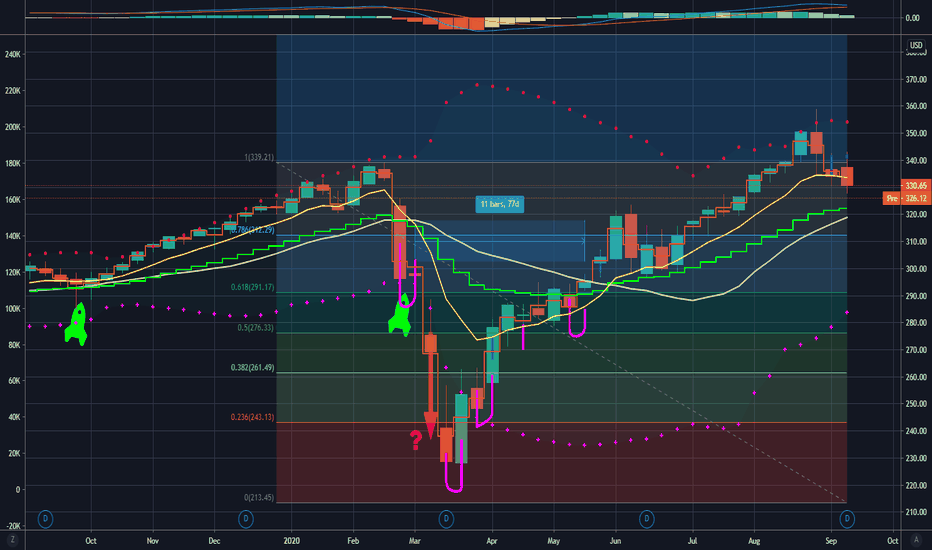Click the Apr label on the time axis

(492, 540)
